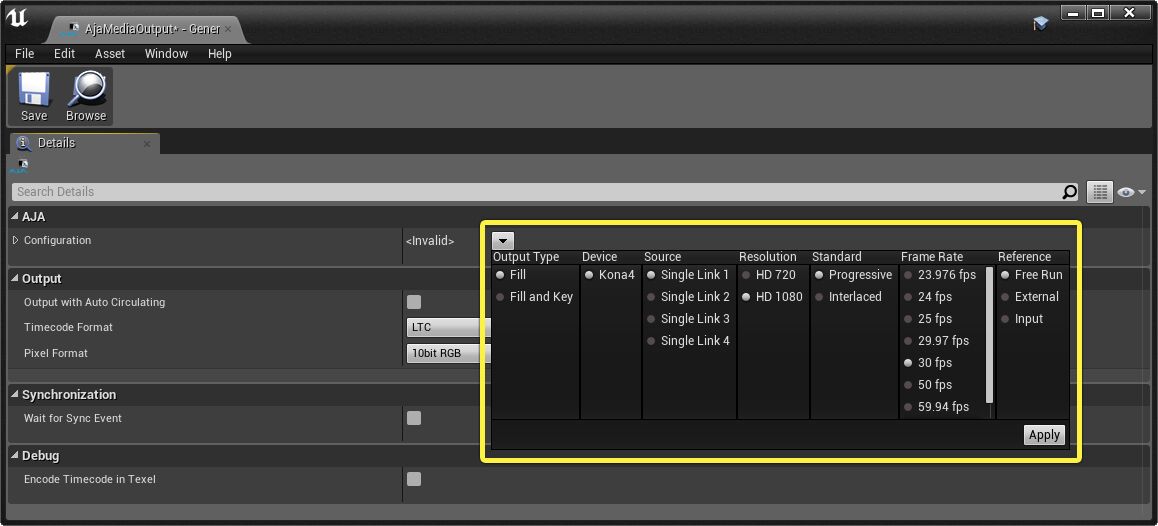Select 25 fps frame rate
Viewport: 1158px width, 526px height.
(x=928, y=319)
